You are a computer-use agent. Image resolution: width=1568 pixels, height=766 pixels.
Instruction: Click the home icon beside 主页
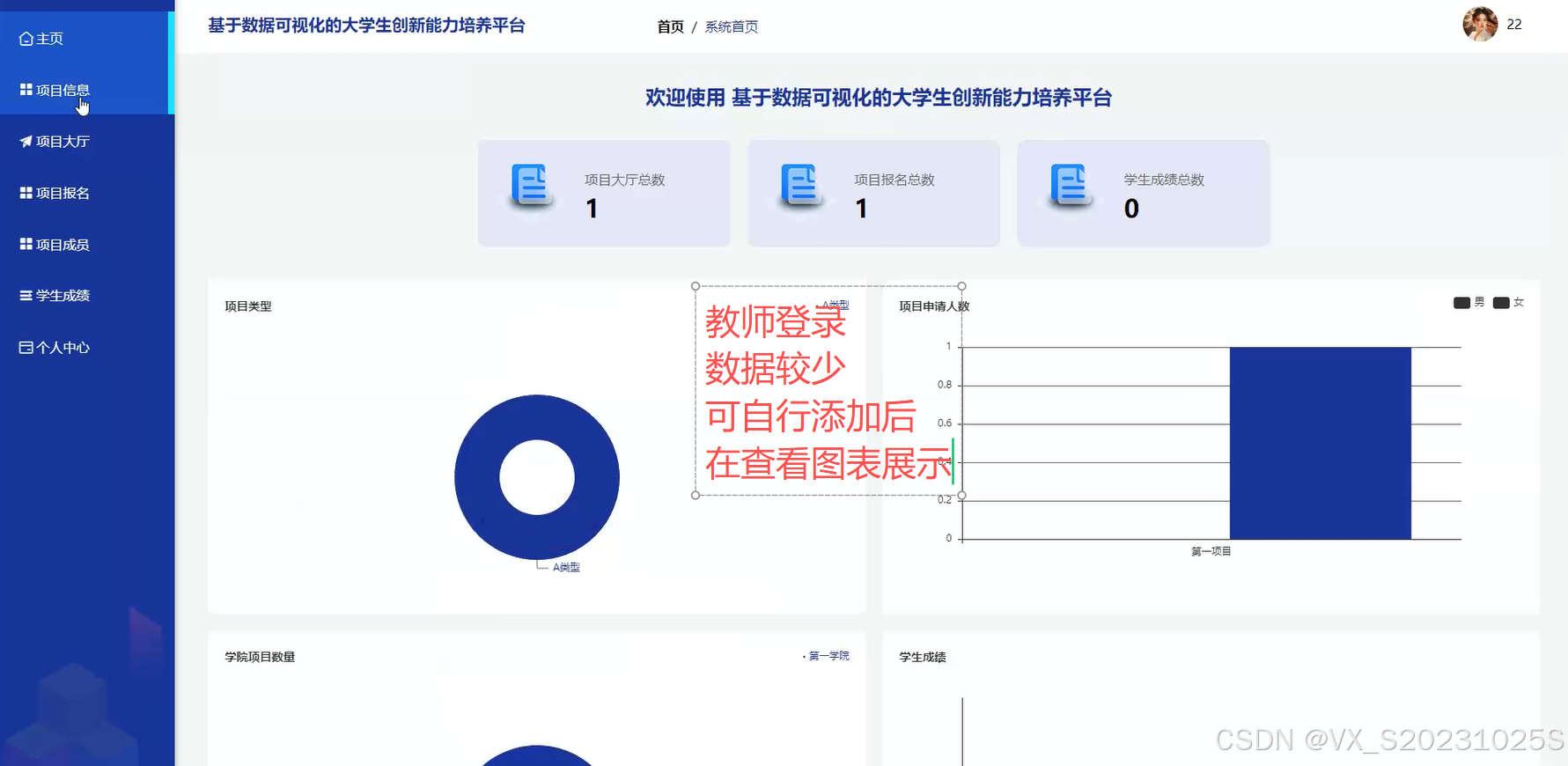[x=26, y=39]
